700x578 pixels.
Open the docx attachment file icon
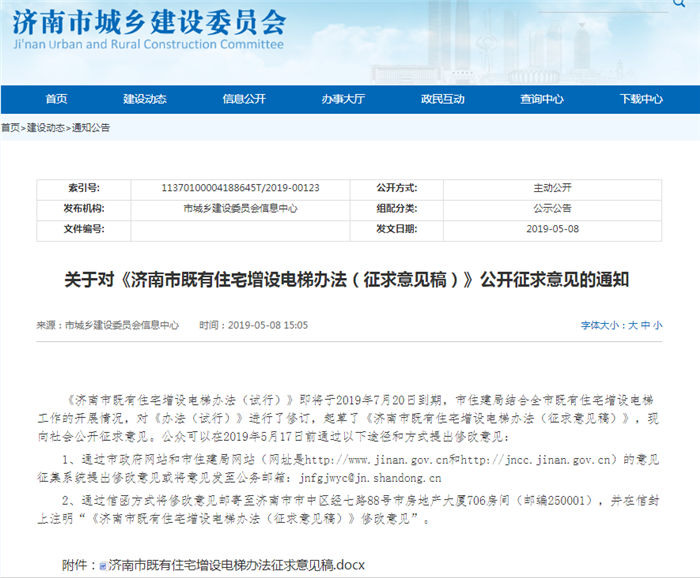coord(103,566)
